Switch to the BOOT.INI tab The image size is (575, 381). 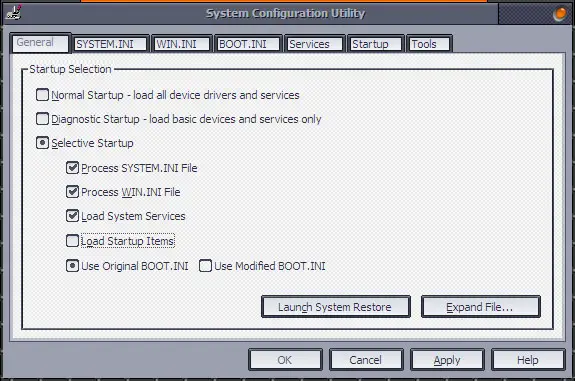pyautogui.click(x=248, y=44)
